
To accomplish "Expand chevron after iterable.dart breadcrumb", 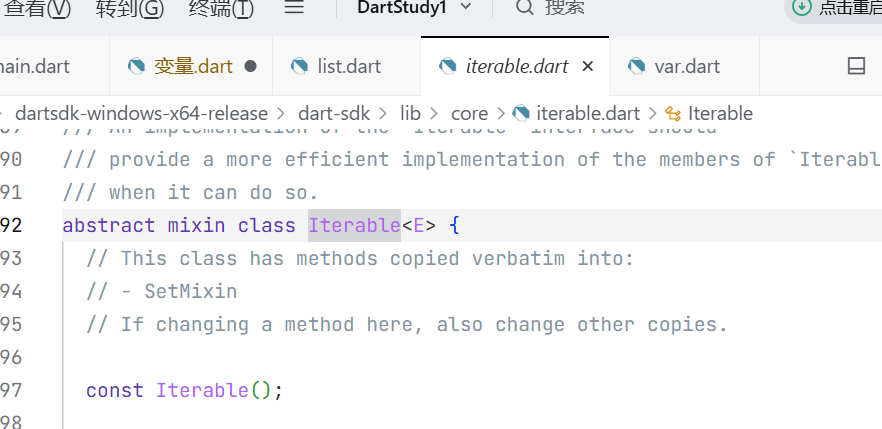I will pos(652,114).
